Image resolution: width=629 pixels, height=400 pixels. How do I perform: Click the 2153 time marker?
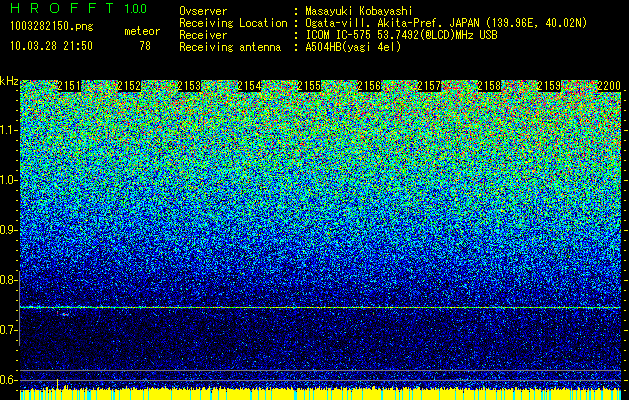(189, 86)
